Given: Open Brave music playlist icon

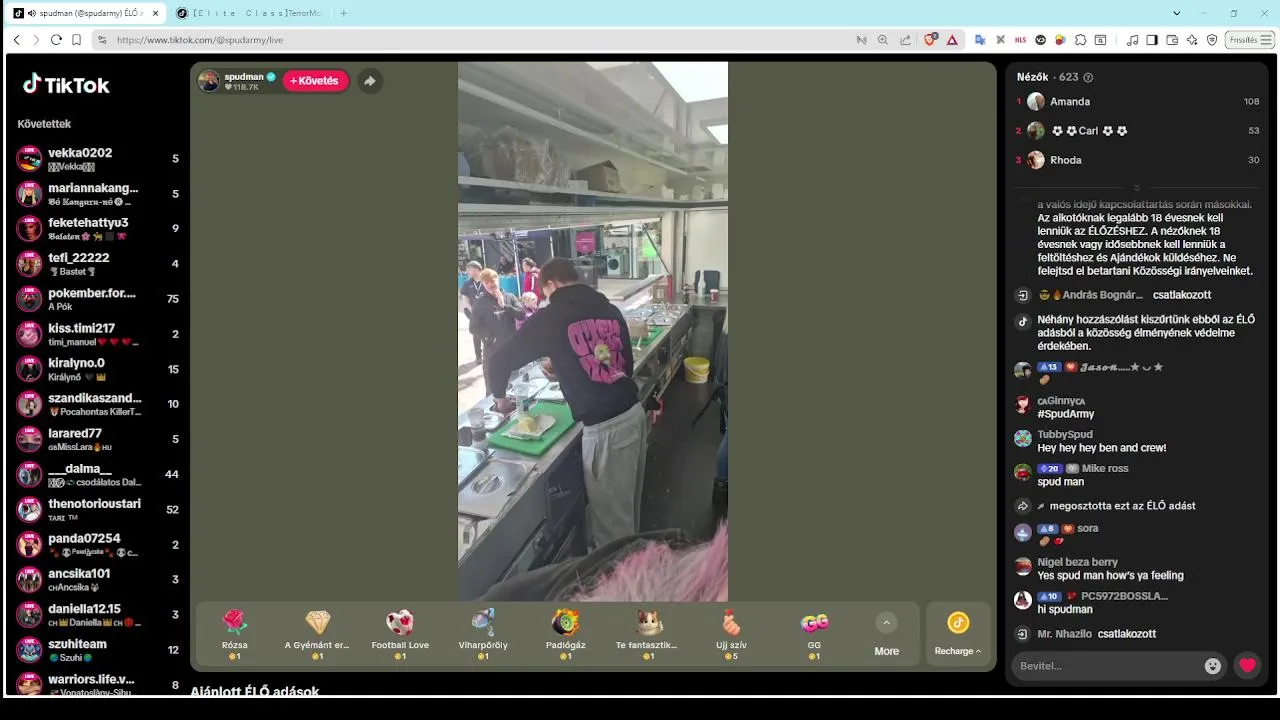Looking at the screenshot, I should (x=1132, y=40).
